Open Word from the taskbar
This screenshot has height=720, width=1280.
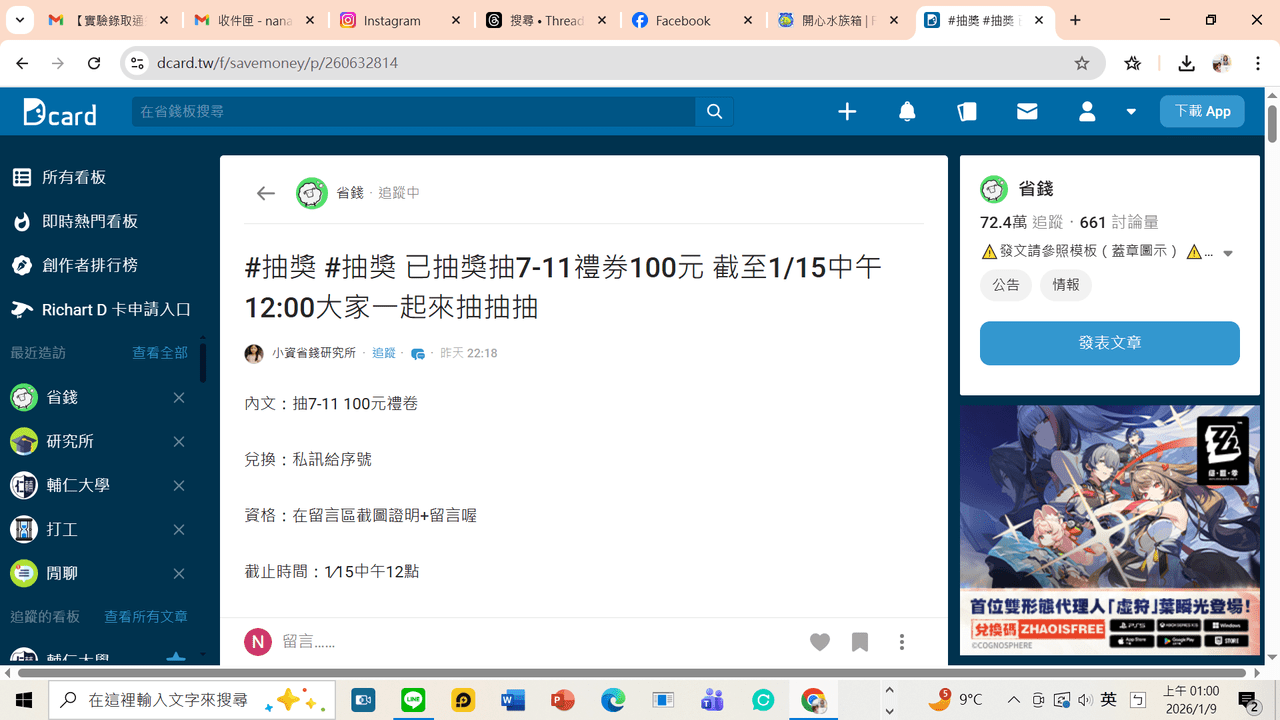(x=513, y=700)
